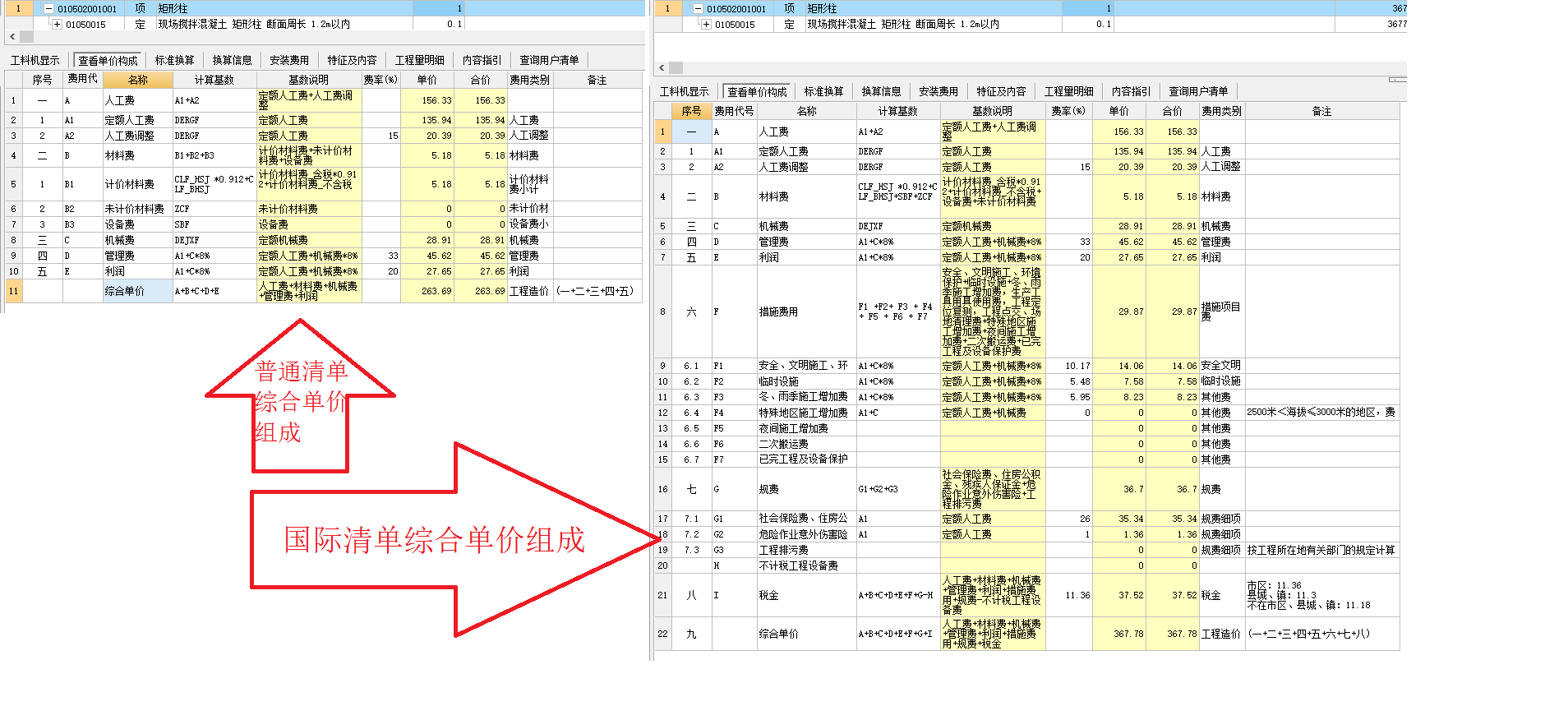Select the 临时设施 name cell in the right table

tap(806, 381)
